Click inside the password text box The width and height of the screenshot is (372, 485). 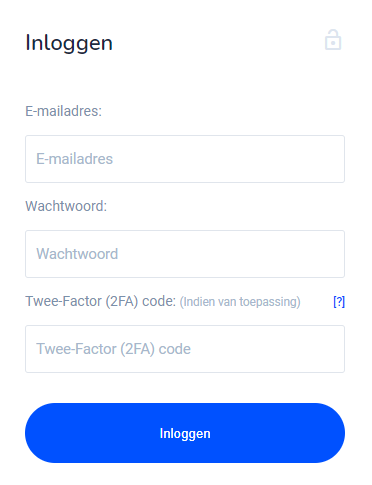pos(185,254)
